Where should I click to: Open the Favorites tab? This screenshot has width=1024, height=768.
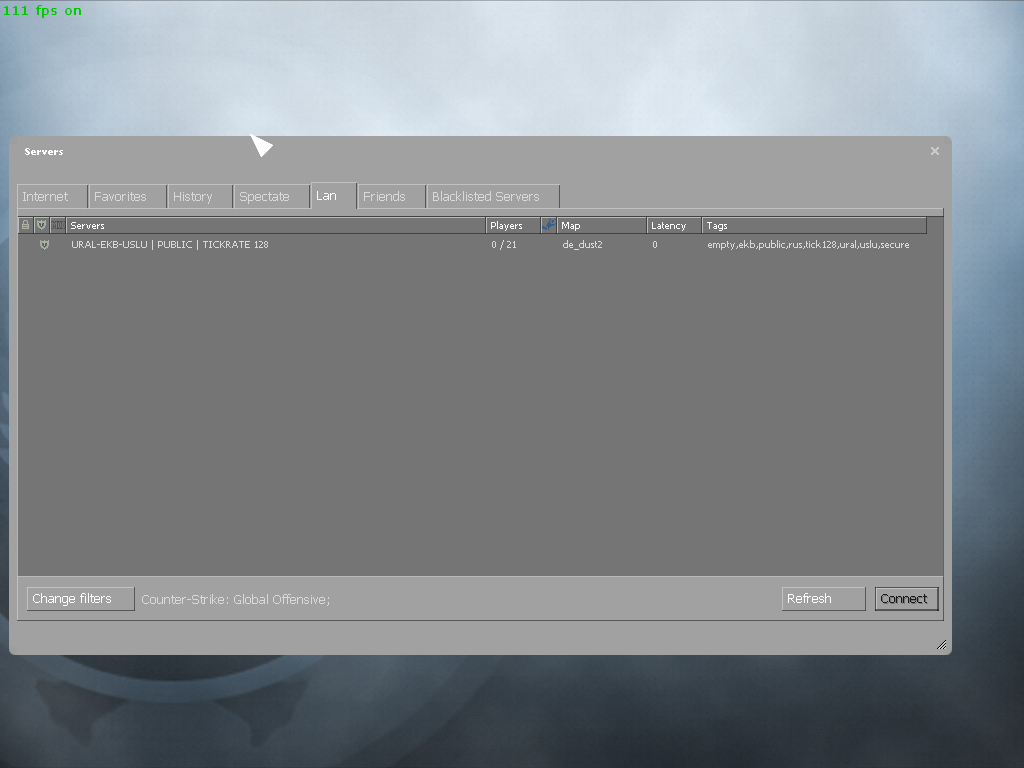pos(127,197)
